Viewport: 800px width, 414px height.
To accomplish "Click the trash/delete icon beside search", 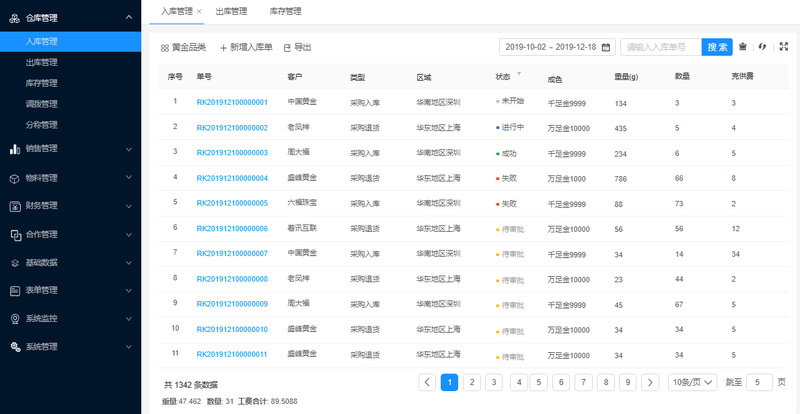I will pyautogui.click(x=743, y=46).
